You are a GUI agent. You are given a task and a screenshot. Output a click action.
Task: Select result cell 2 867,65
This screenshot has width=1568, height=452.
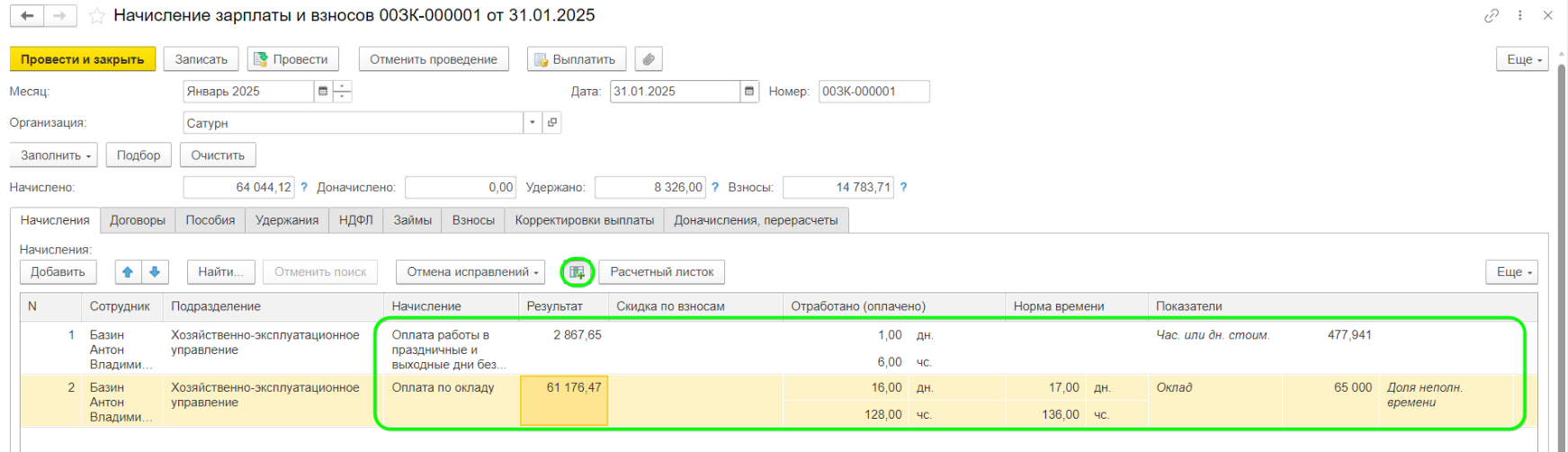564,348
